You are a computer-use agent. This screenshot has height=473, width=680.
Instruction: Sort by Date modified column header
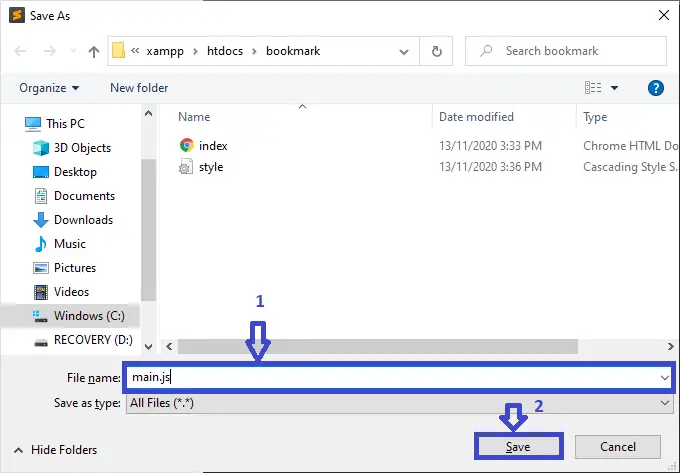(476, 117)
